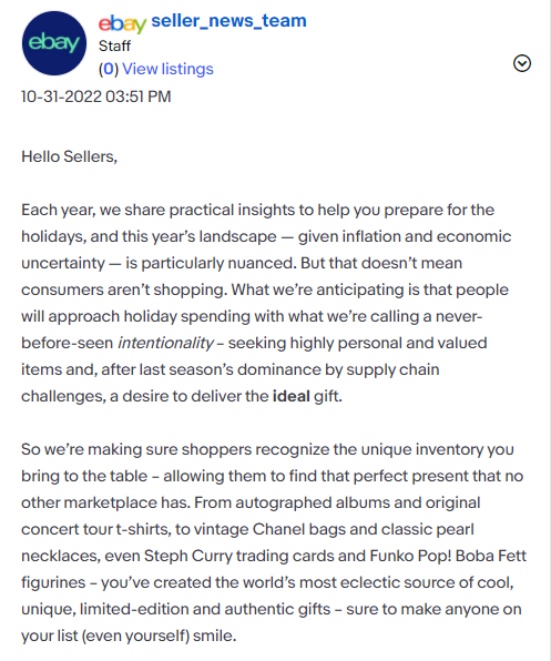Click the 10-31-2022 03:51 PM timestamp
The height and width of the screenshot is (661, 551).
[x=96, y=97]
